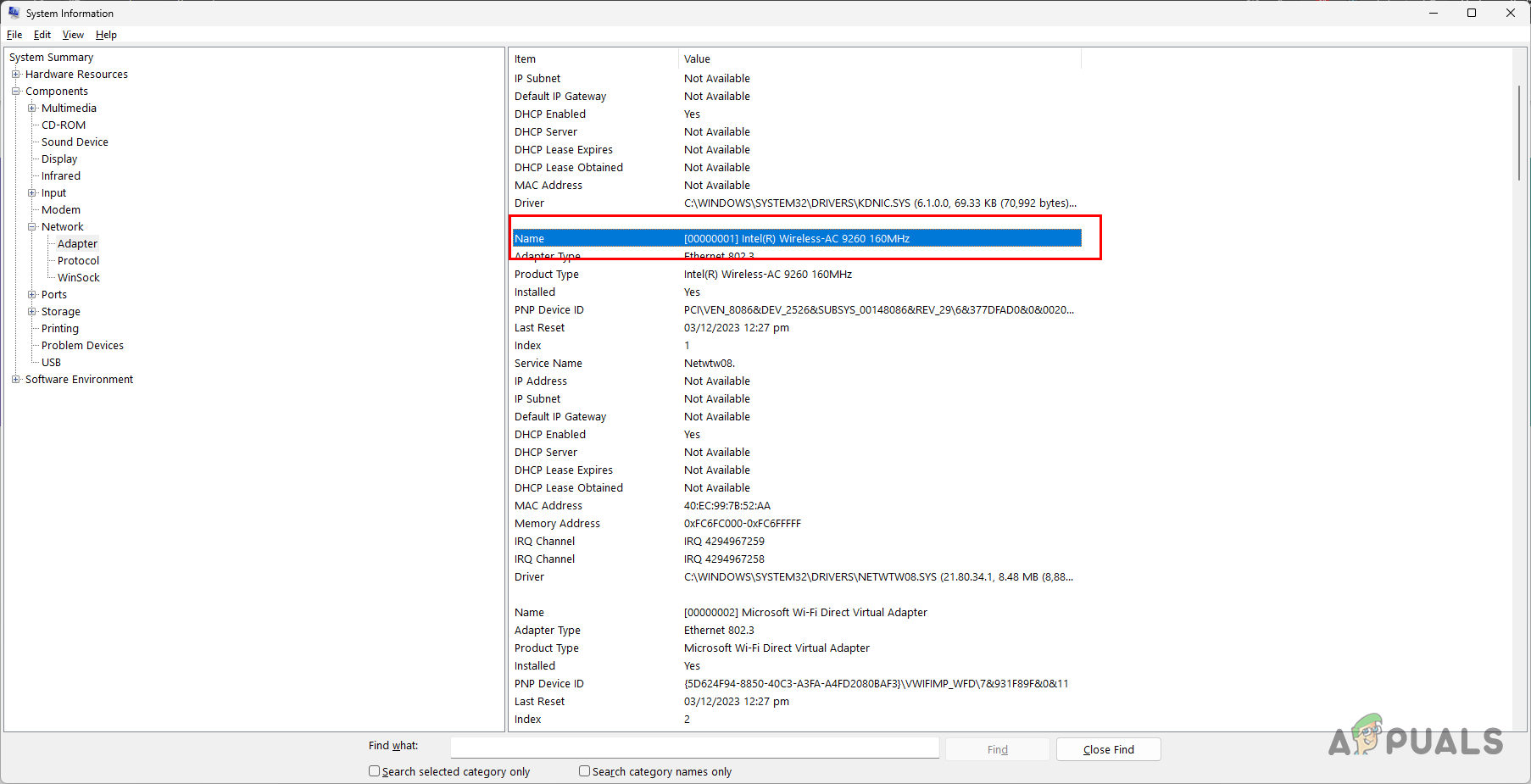Open the Help menu
Viewport: 1531px width, 784px height.
(106, 35)
